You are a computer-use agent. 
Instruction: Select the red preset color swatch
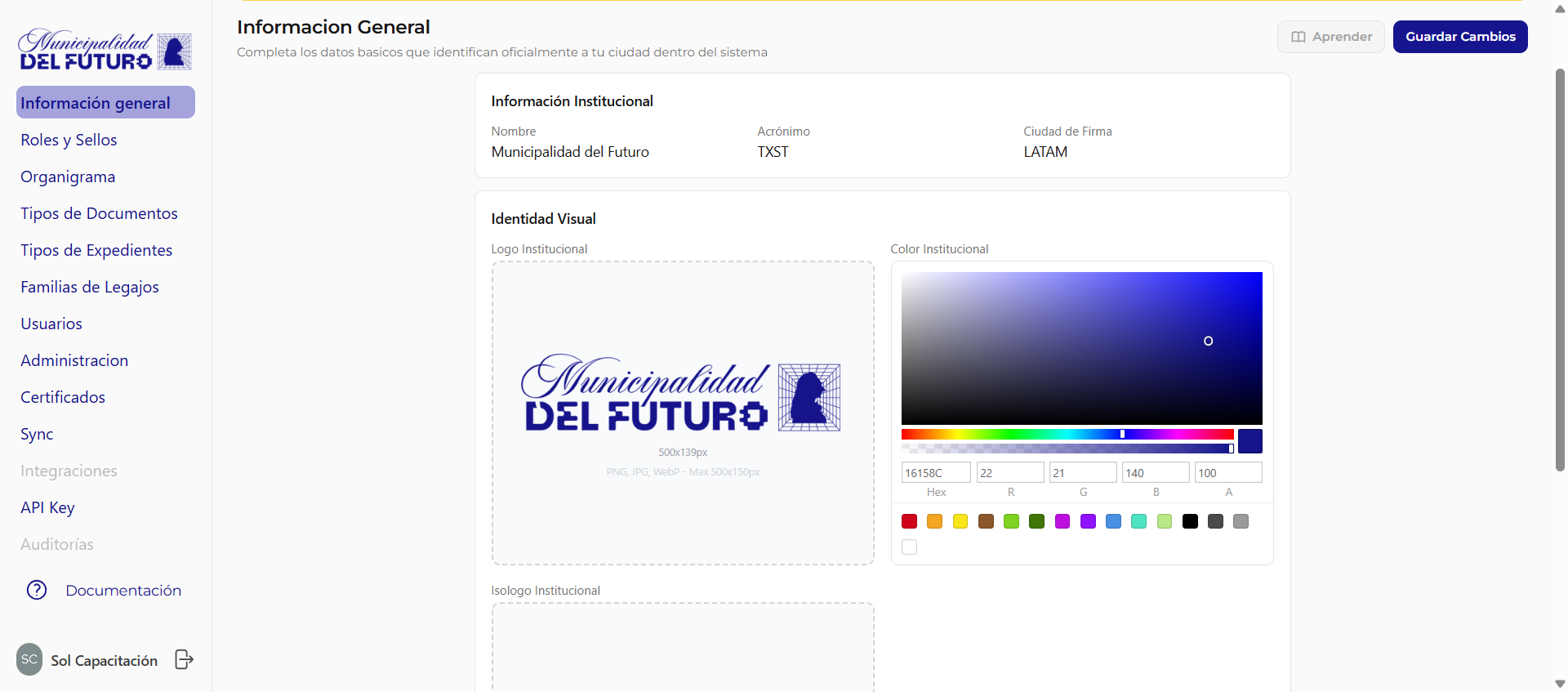pos(909,521)
